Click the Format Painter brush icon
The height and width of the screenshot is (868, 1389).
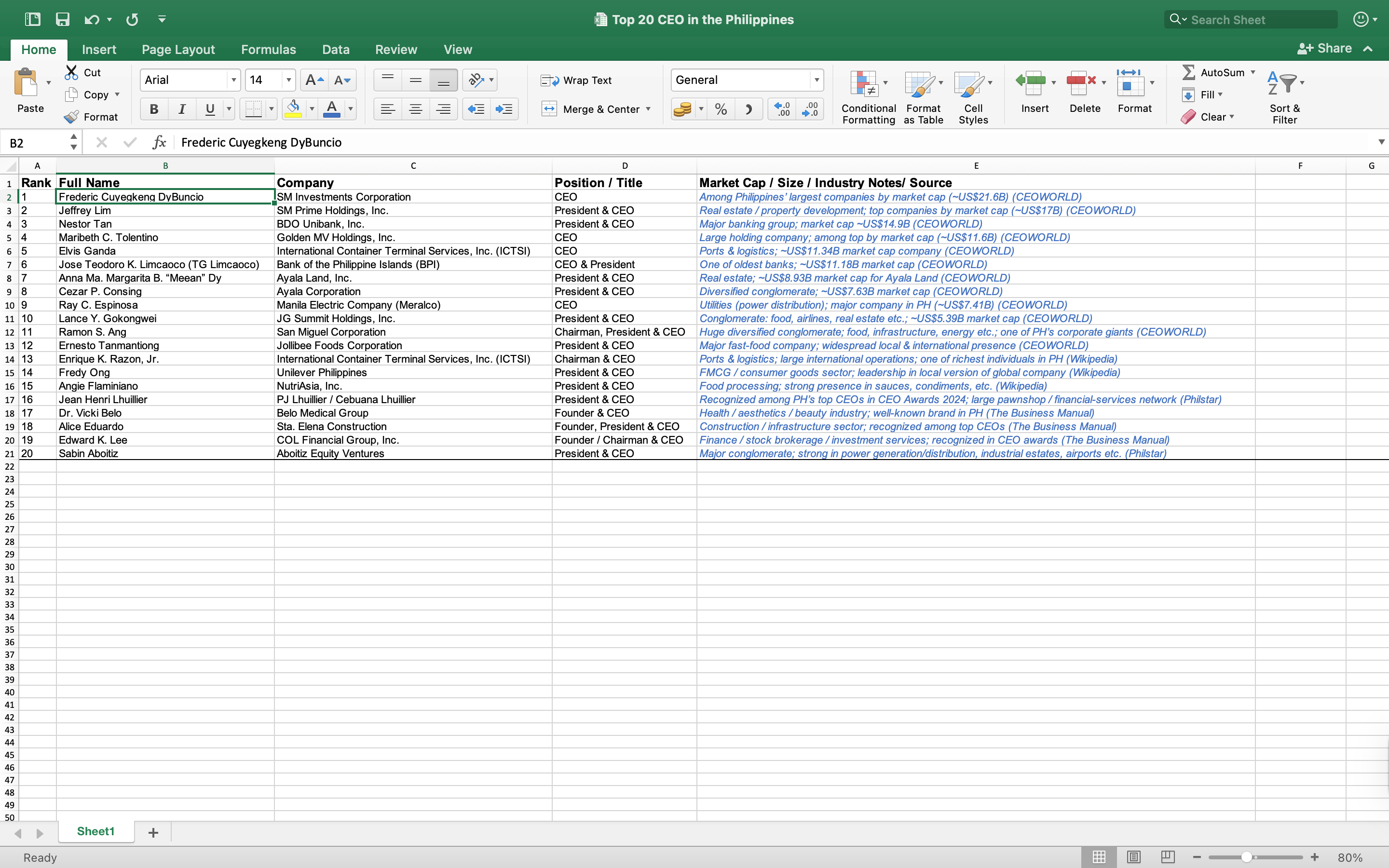[x=71, y=117]
